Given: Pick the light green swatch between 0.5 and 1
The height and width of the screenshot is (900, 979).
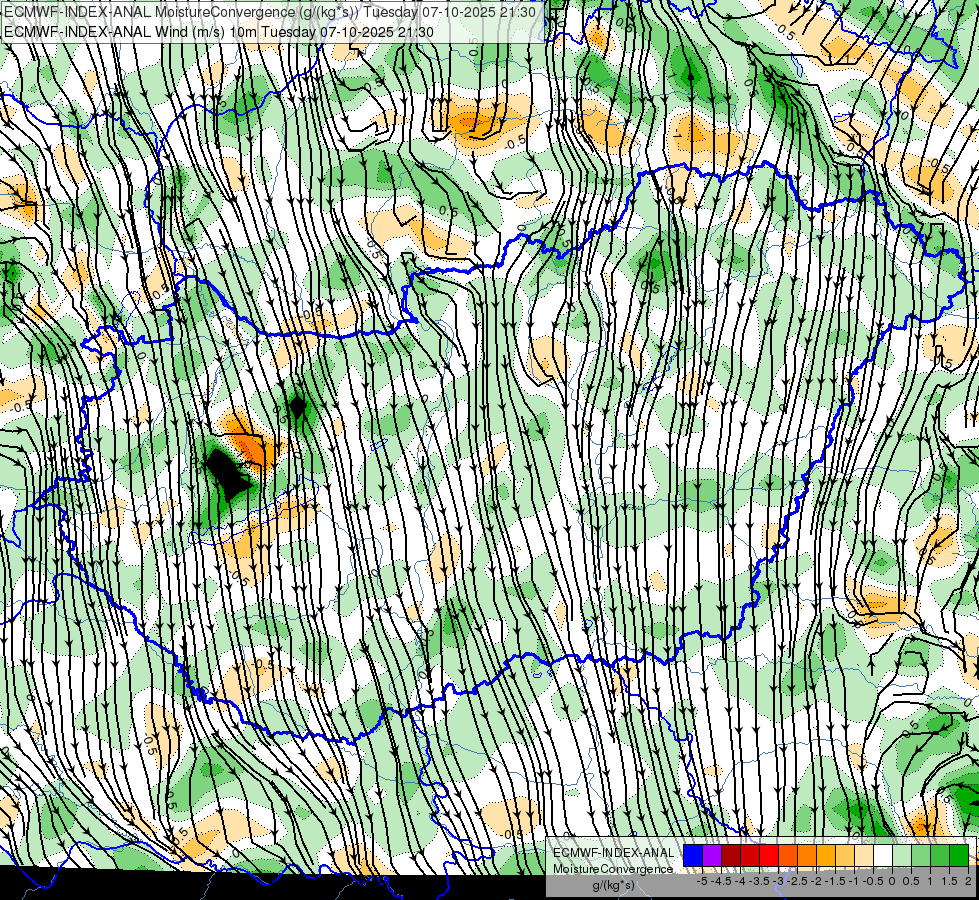Looking at the screenshot, I should [921, 855].
